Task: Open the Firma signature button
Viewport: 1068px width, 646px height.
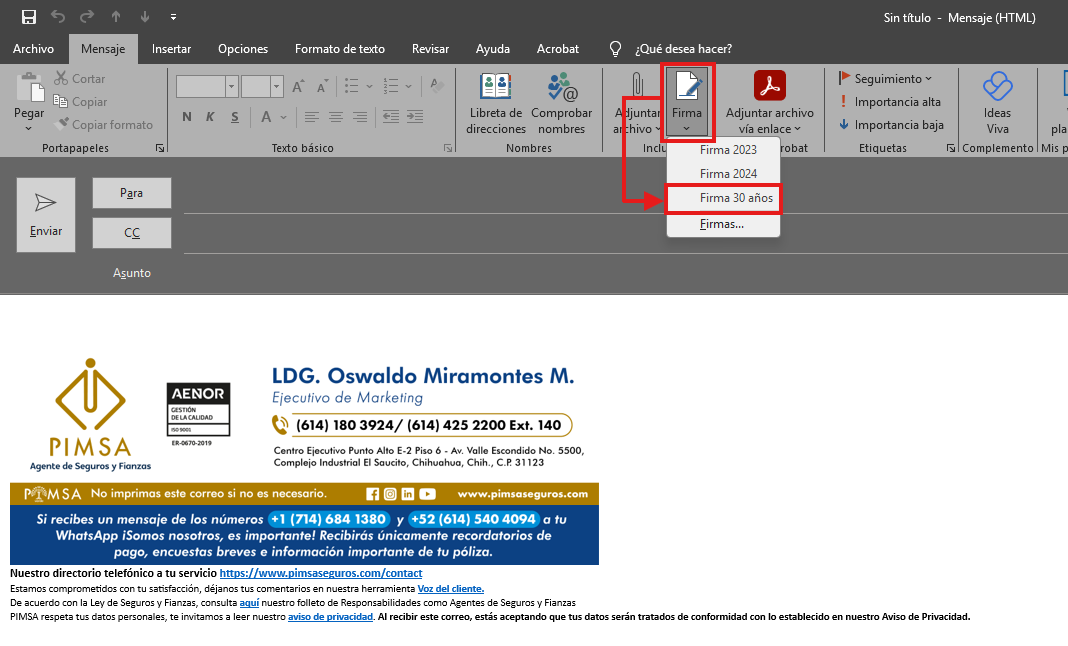Action: tap(687, 102)
